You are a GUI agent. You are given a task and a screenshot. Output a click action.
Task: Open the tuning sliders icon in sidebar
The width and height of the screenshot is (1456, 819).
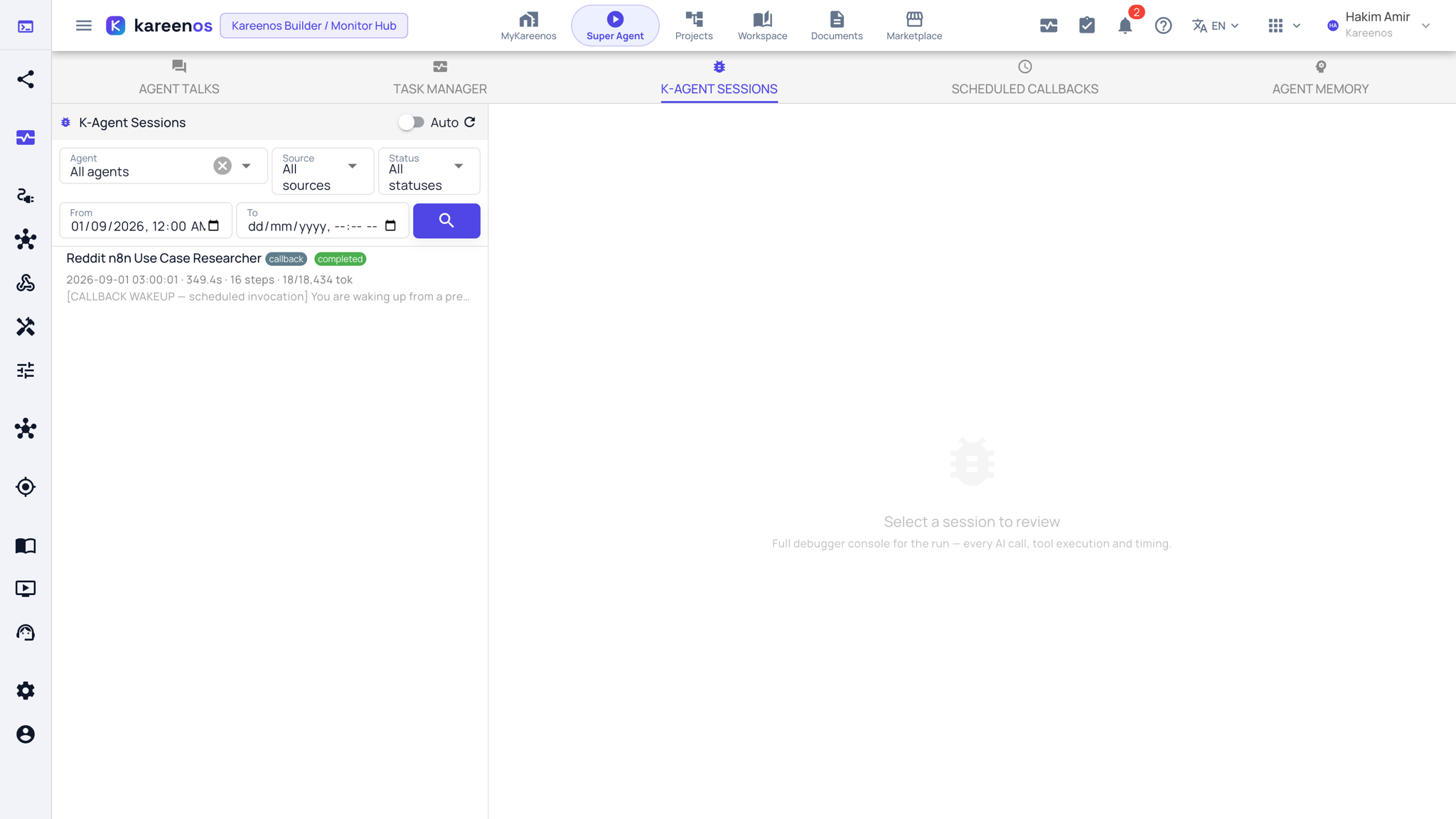[x=26, y=370]
